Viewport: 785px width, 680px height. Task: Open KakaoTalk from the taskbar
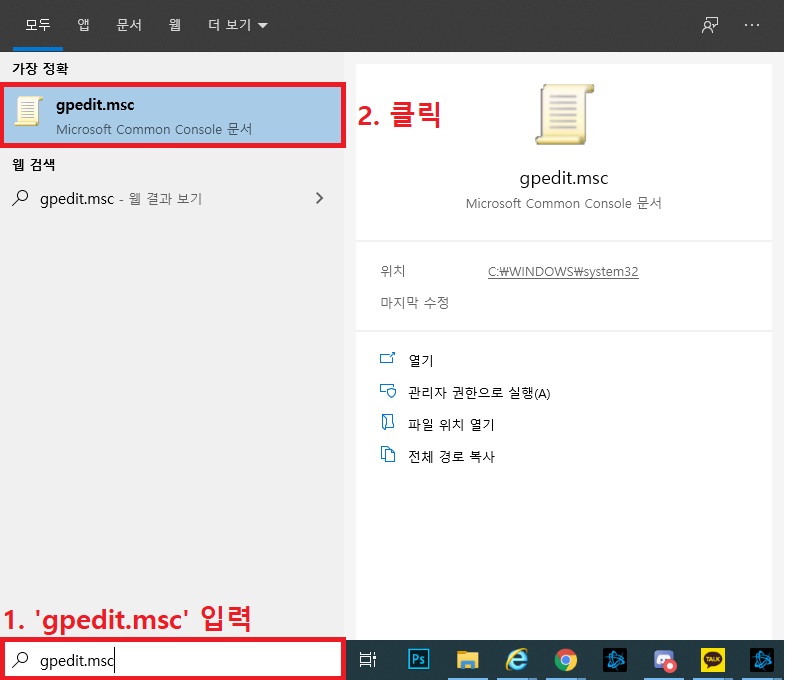tap(713, 660)
